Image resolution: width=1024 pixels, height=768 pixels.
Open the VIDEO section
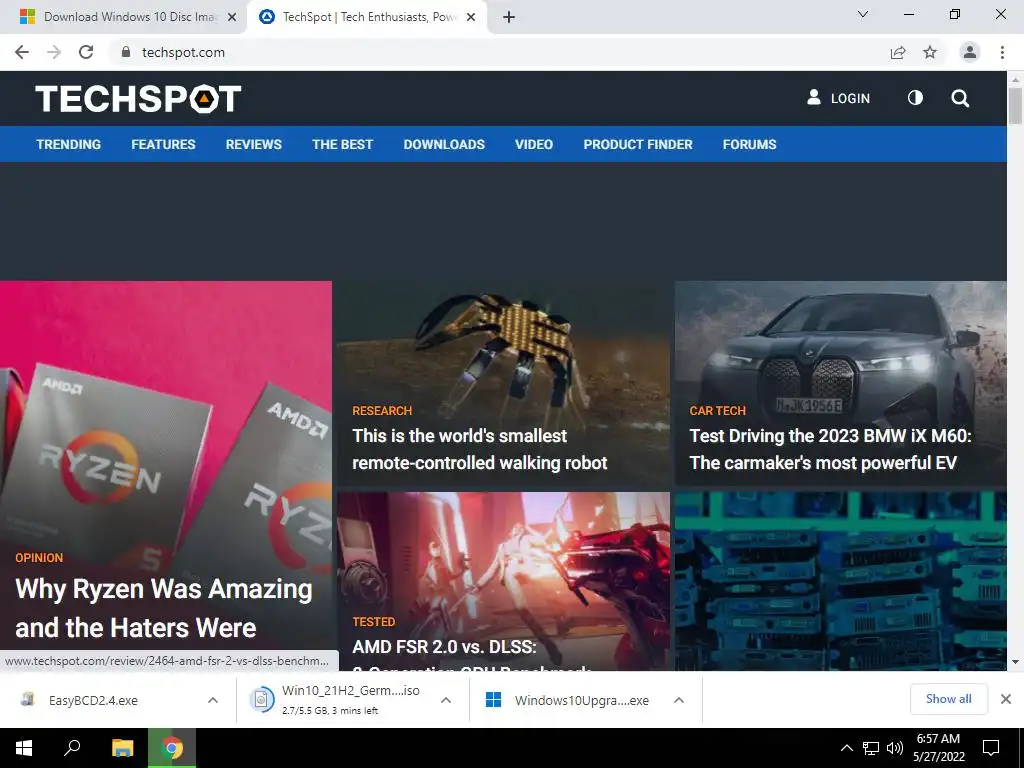click(534, 144)
